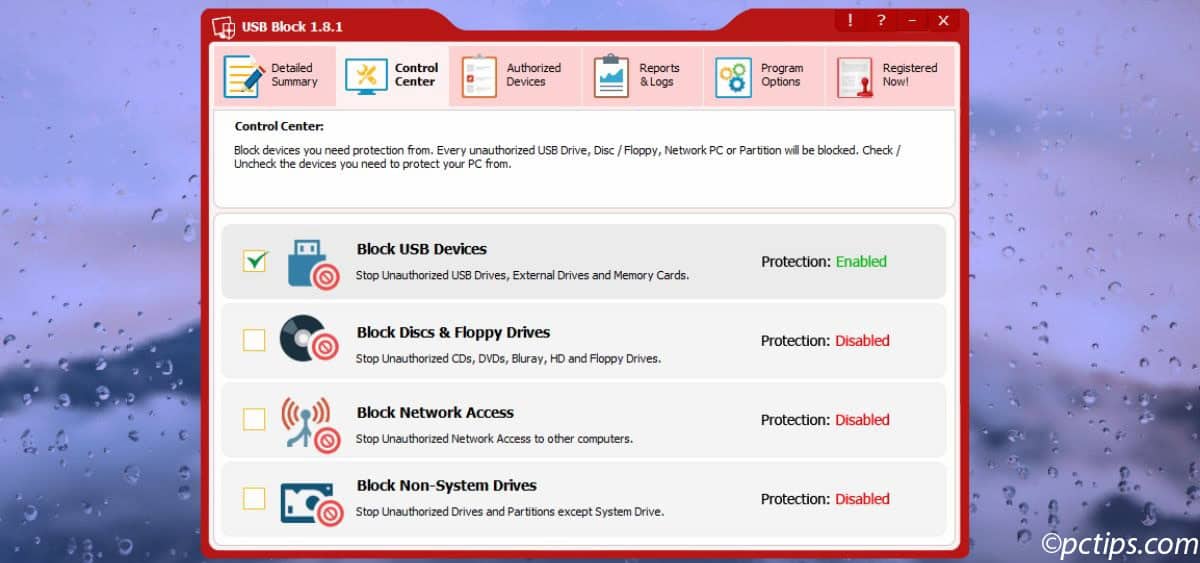
Task: Select the Control Center wrench monitor icon
Action: click(x=366, y=76)
